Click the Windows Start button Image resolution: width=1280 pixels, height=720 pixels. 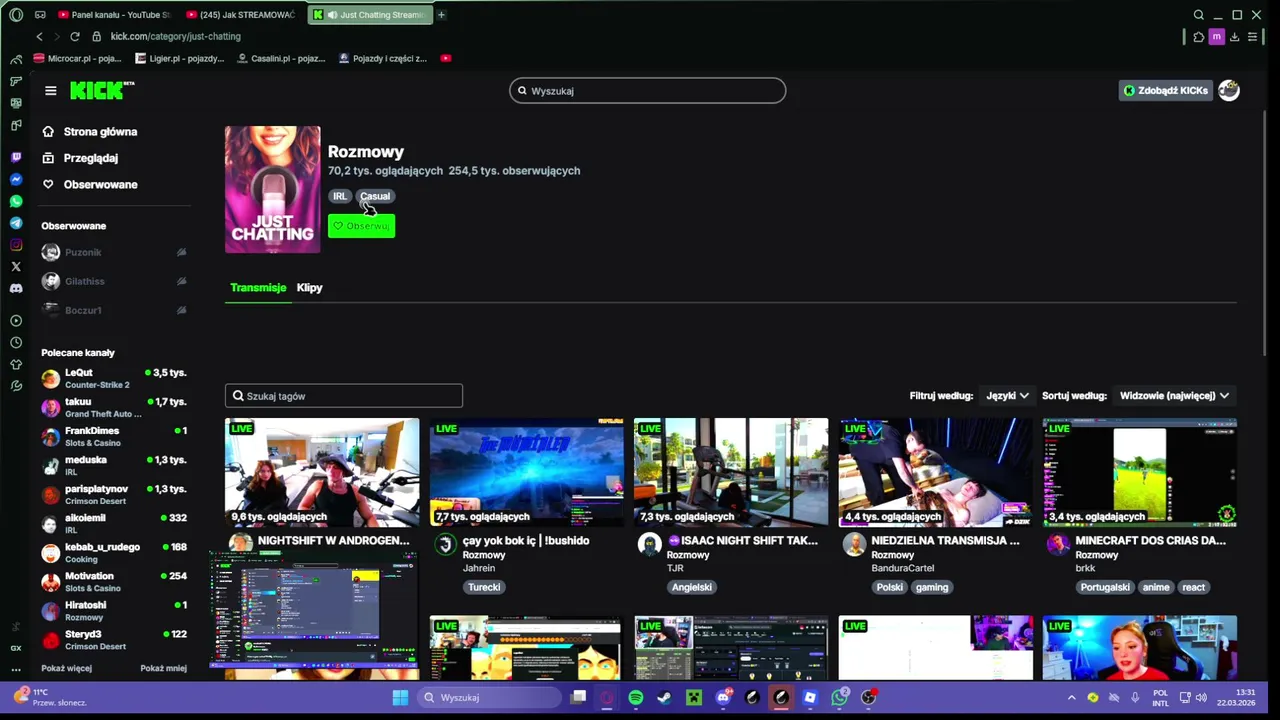point(400,697)
